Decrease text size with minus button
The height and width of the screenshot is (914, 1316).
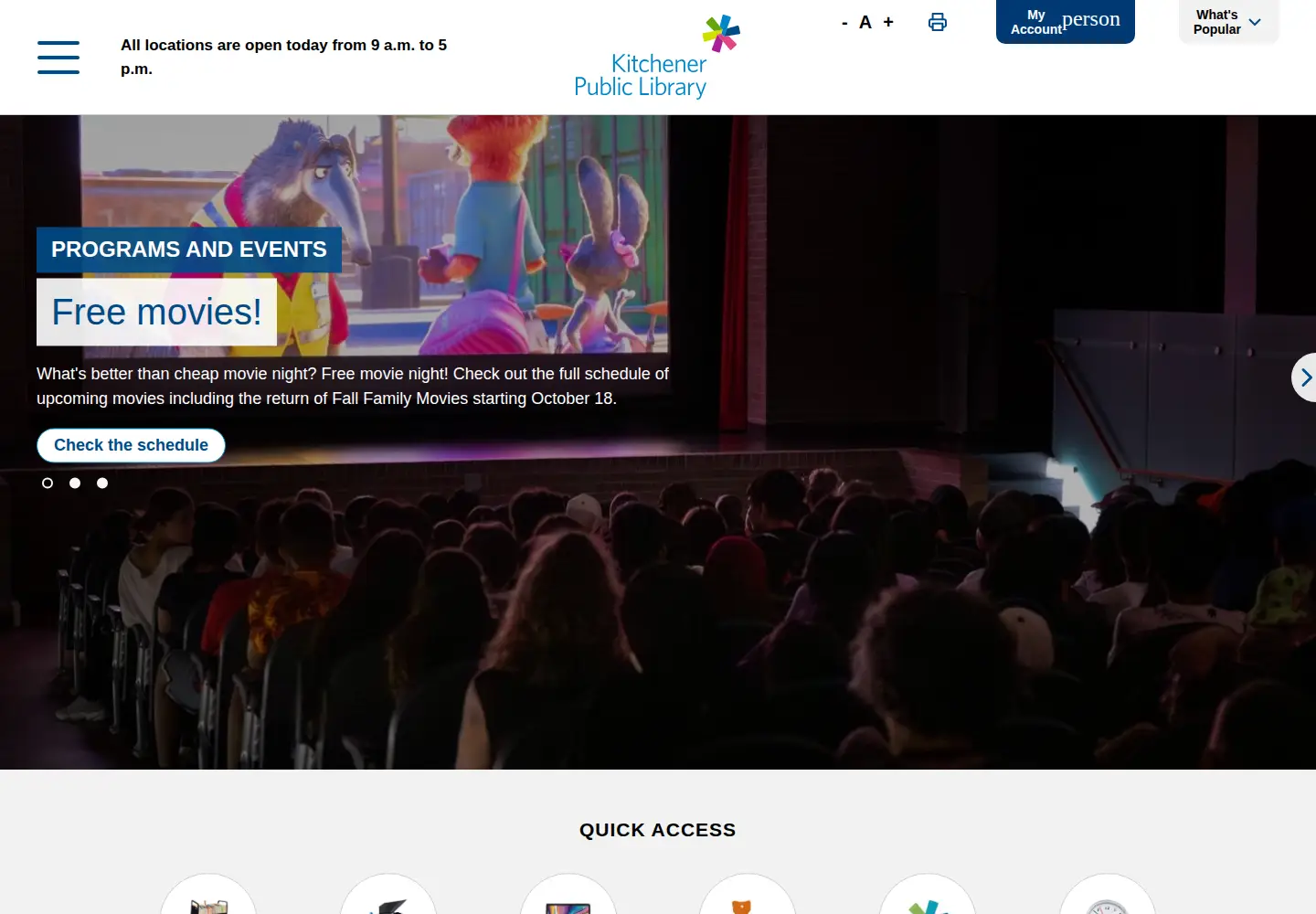pos(844,23)
